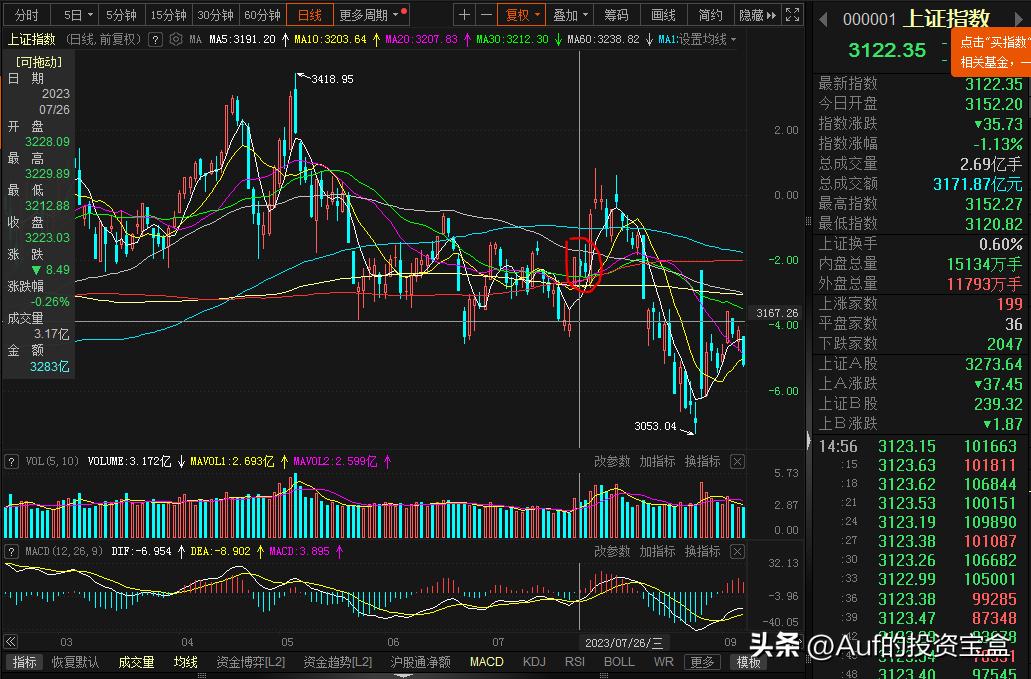Expand the 设置均线 dropdown
The image size is (1031, 679).
(x=707, y=39)
